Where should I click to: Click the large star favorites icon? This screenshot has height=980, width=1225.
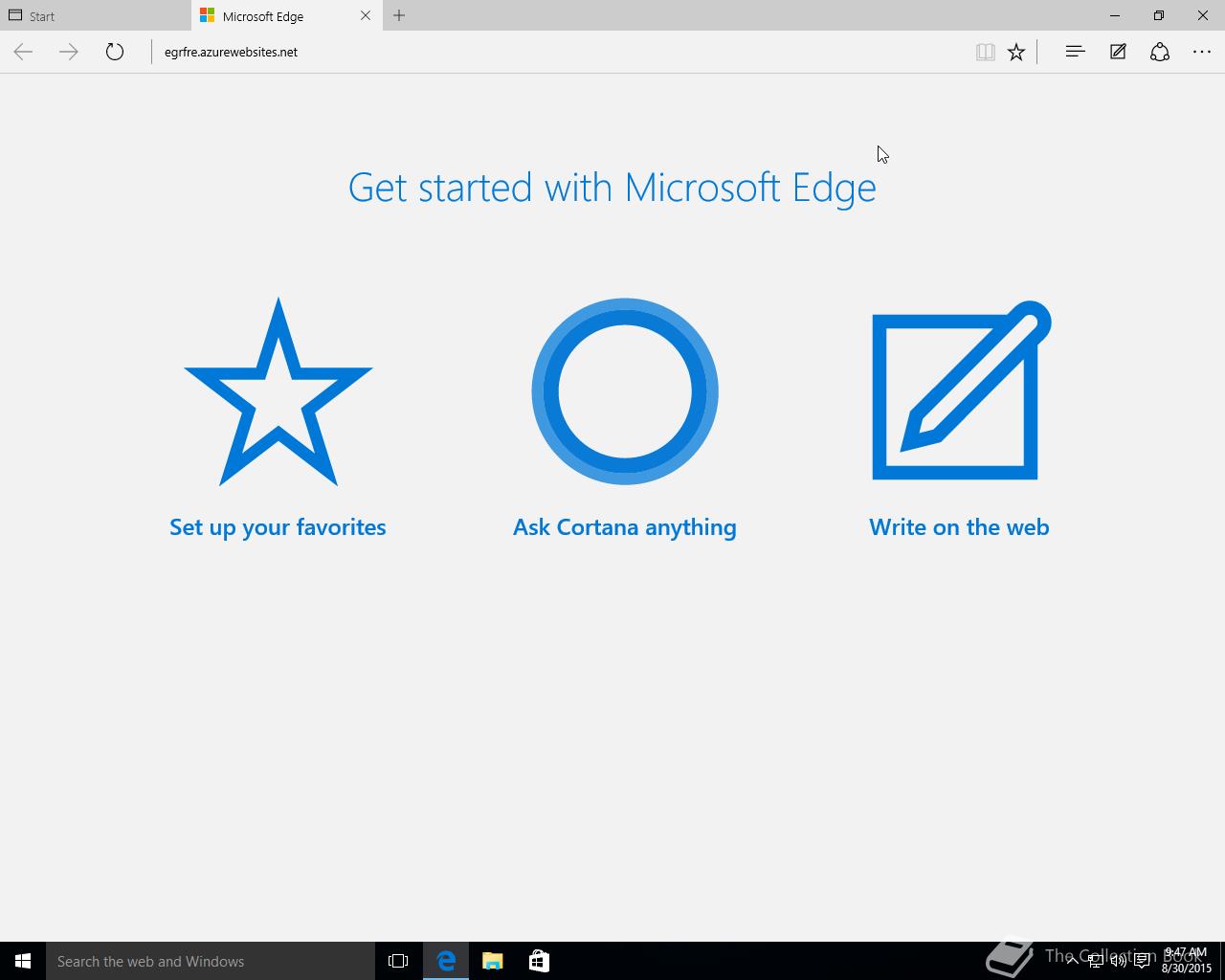tap(278, 392)
